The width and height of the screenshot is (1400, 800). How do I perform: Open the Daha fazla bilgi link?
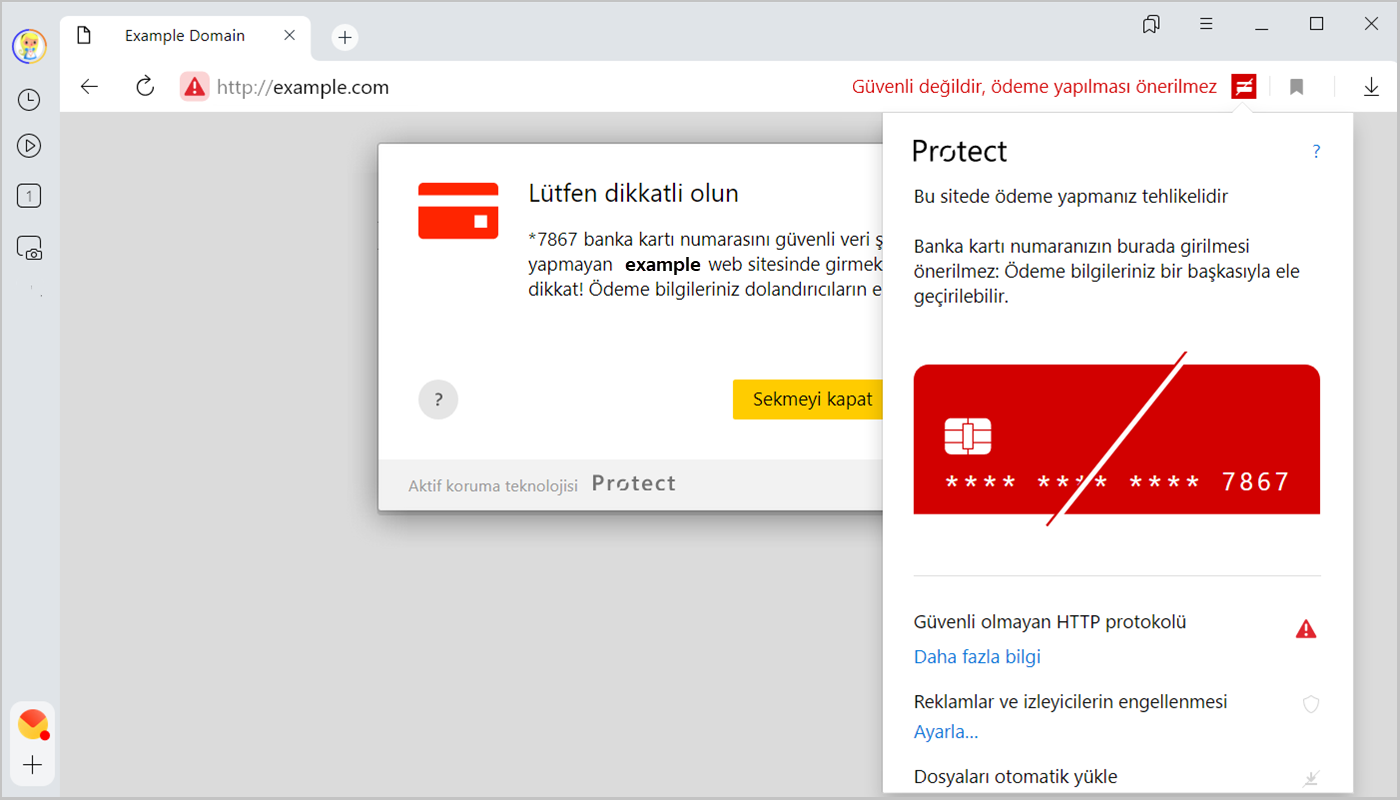pos(977,657)
